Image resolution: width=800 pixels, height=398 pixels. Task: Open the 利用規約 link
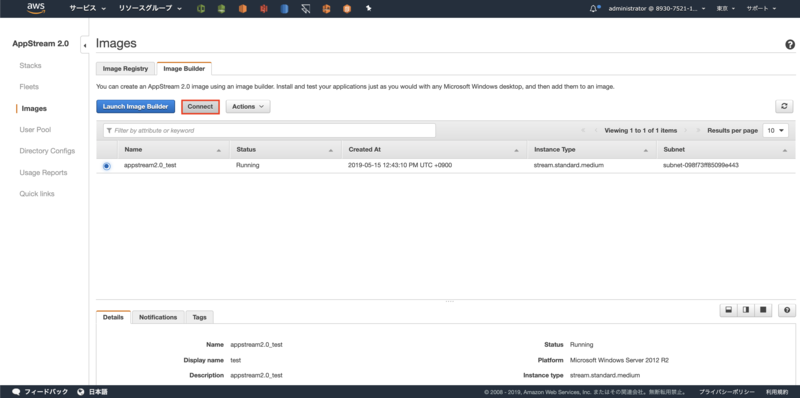tap(778, 392)
